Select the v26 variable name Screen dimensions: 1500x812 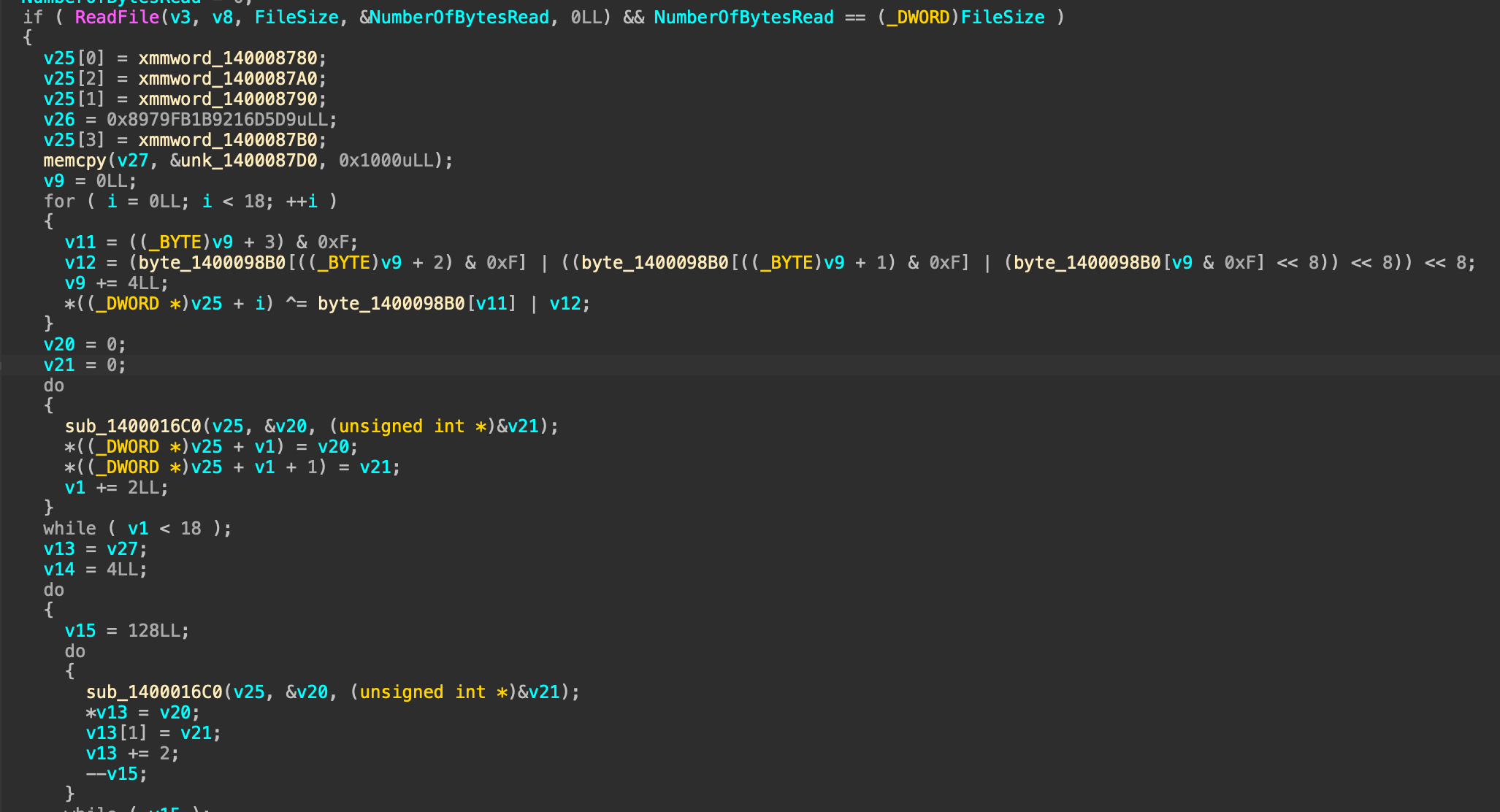click(59, 119)
